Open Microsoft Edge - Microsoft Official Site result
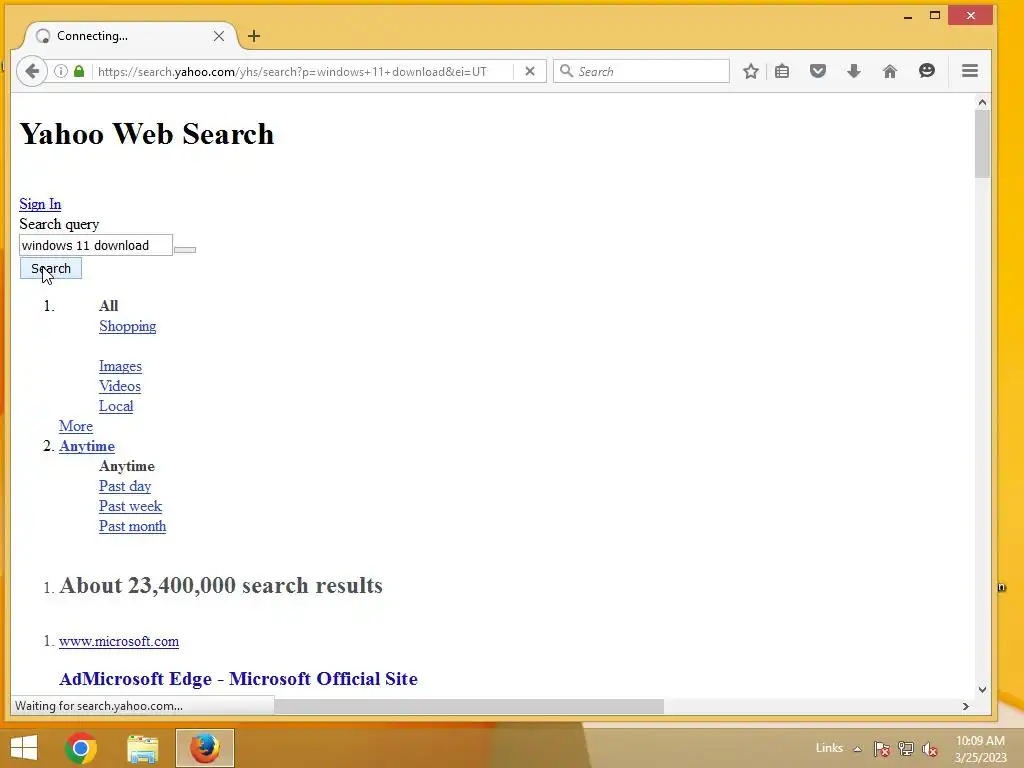Viewport: 1024px width, 768px height. 238,679
